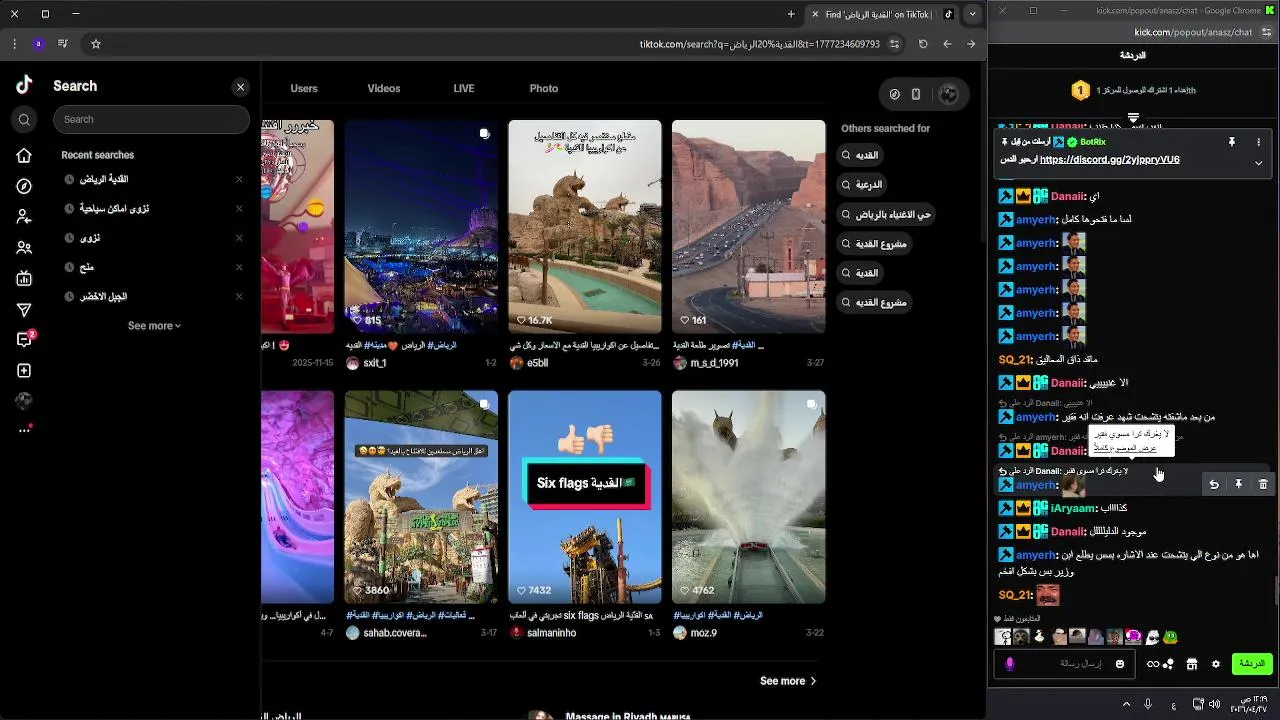Click the TikTok sidebar Search input field
This screenshot has width=1280, height=720.
pyautogui.click(x=151, y=119)
